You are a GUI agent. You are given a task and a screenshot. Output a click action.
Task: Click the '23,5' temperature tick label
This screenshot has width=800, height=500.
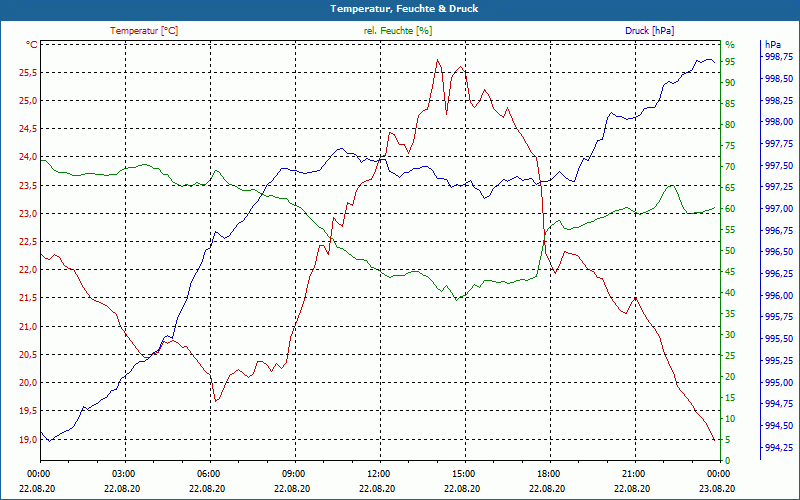(x=28, y=185)
